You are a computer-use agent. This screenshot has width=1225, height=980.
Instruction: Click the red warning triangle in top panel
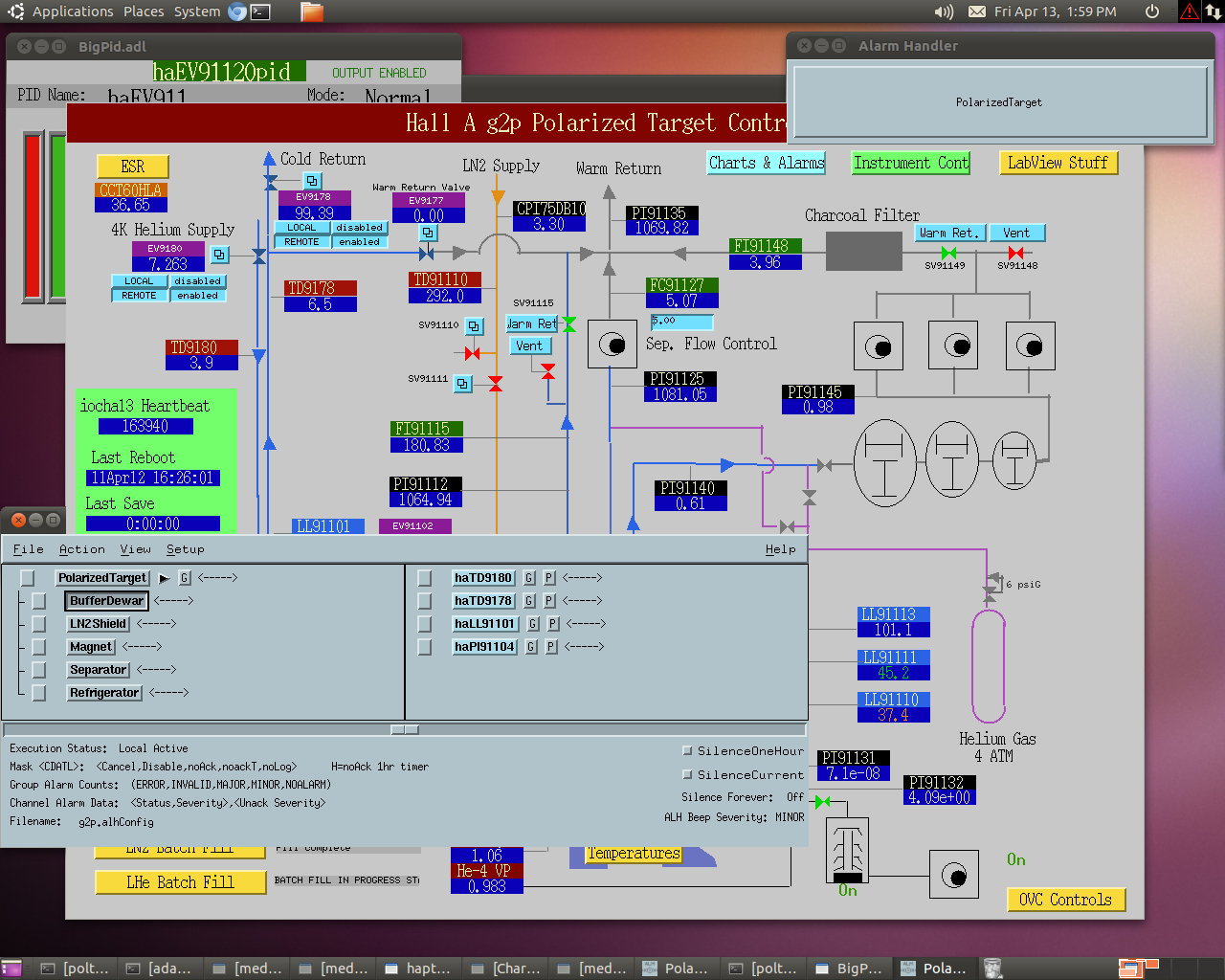click(x=1190, y=11)
